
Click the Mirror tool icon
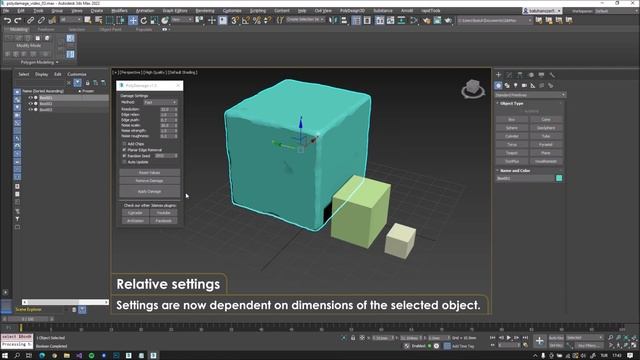[x=333, y=20]
